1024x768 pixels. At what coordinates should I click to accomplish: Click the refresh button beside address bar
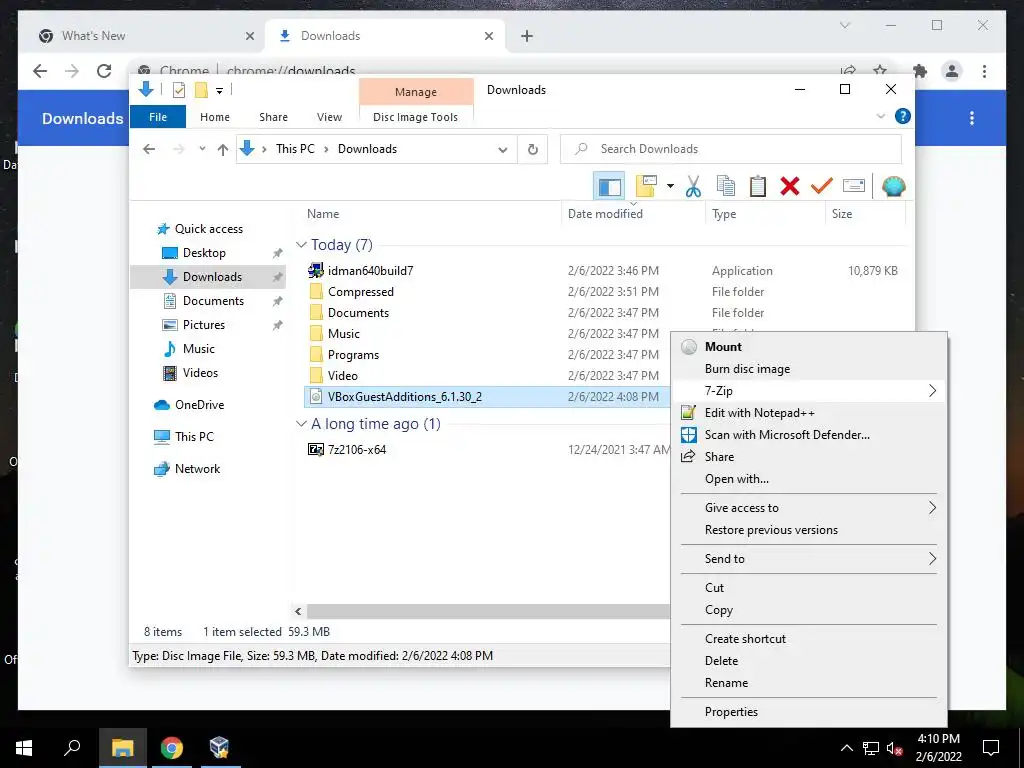coord(533,149)
